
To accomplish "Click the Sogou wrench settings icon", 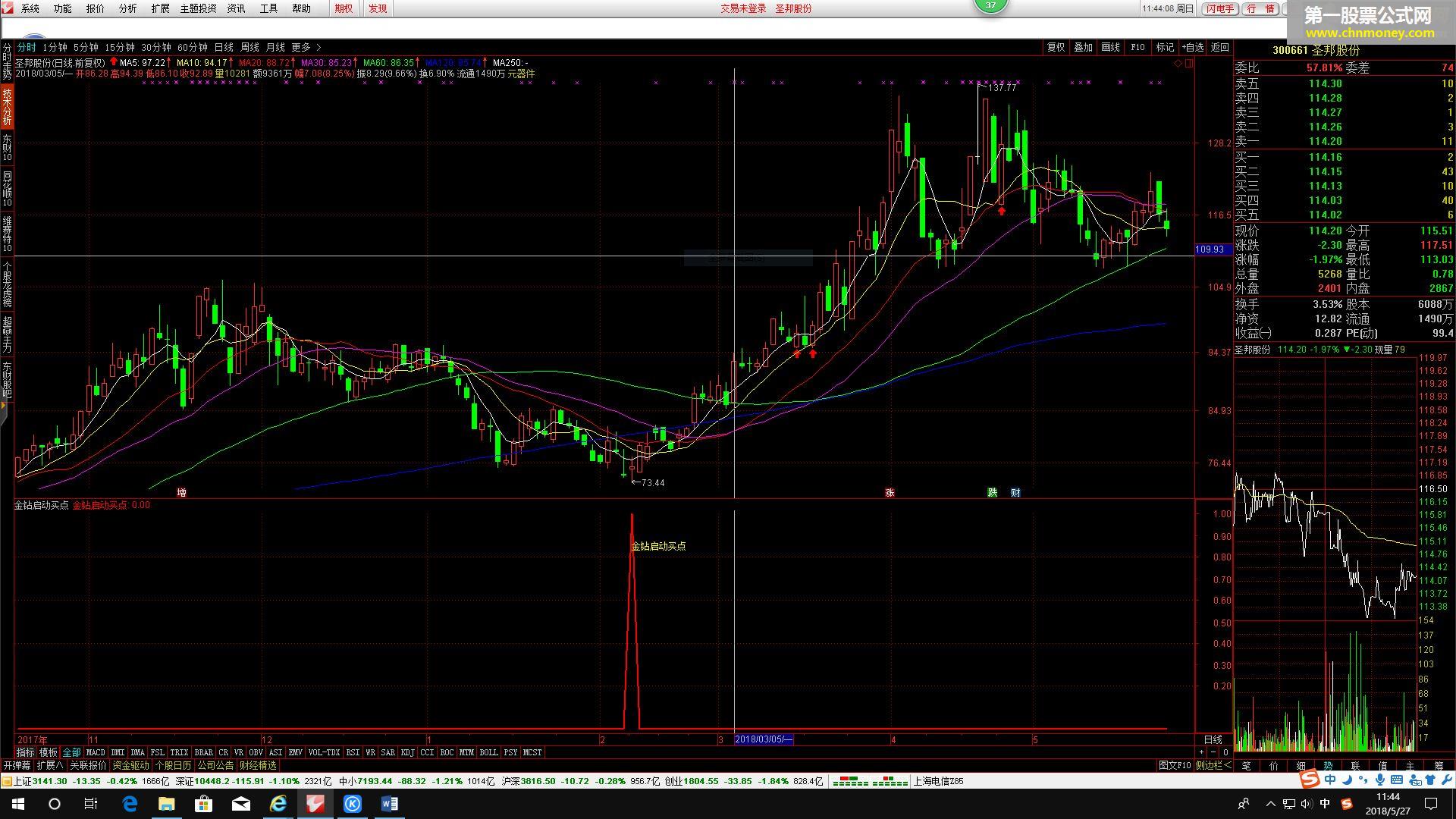I will 1446,780.
